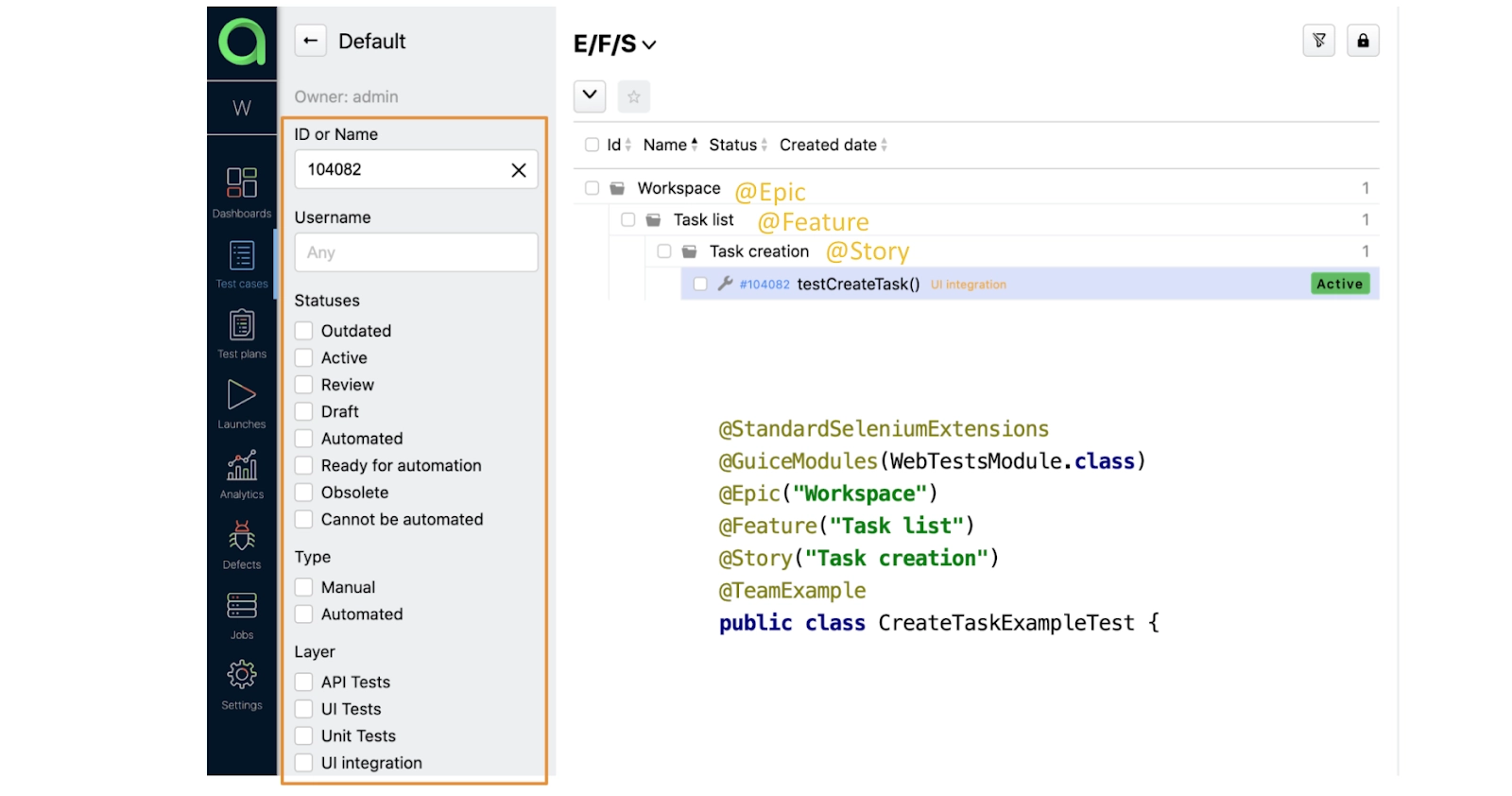
Task: Click the filter icon at top right
Action: (x=1318, y=41)
